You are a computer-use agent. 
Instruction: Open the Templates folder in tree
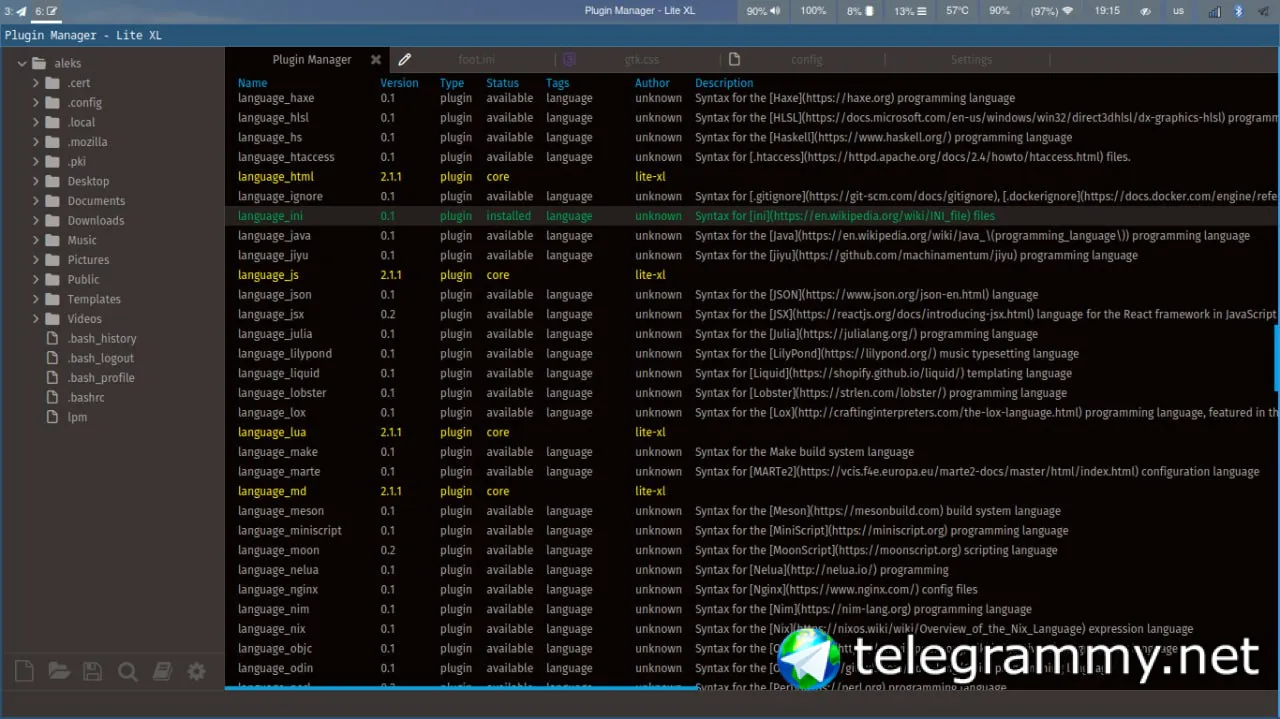point(94,299)
